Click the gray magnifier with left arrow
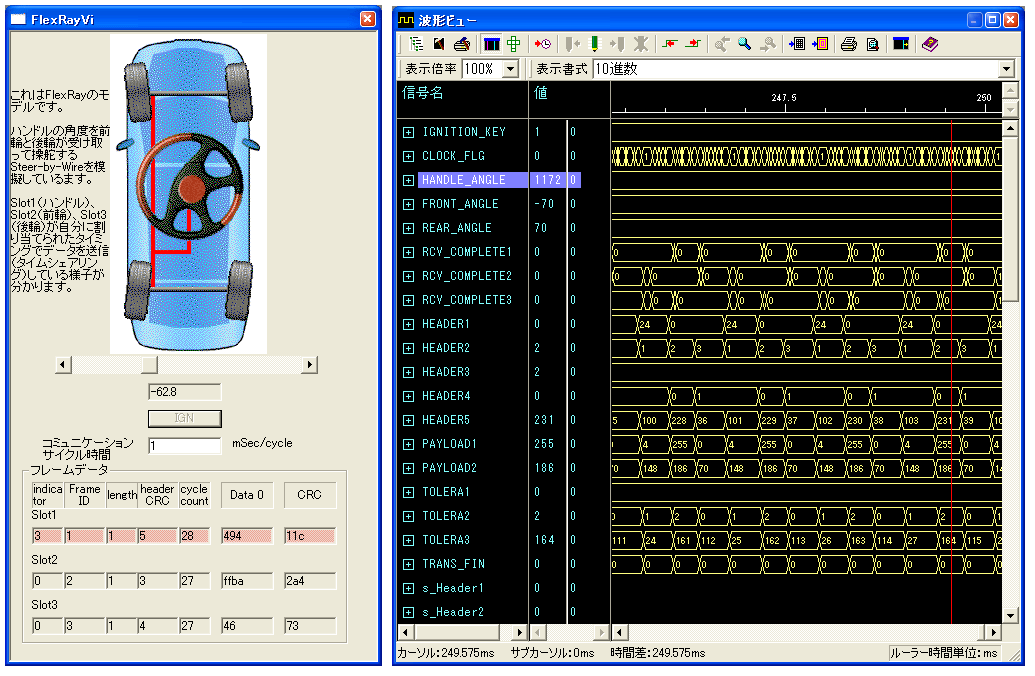 tap(722, 44)
